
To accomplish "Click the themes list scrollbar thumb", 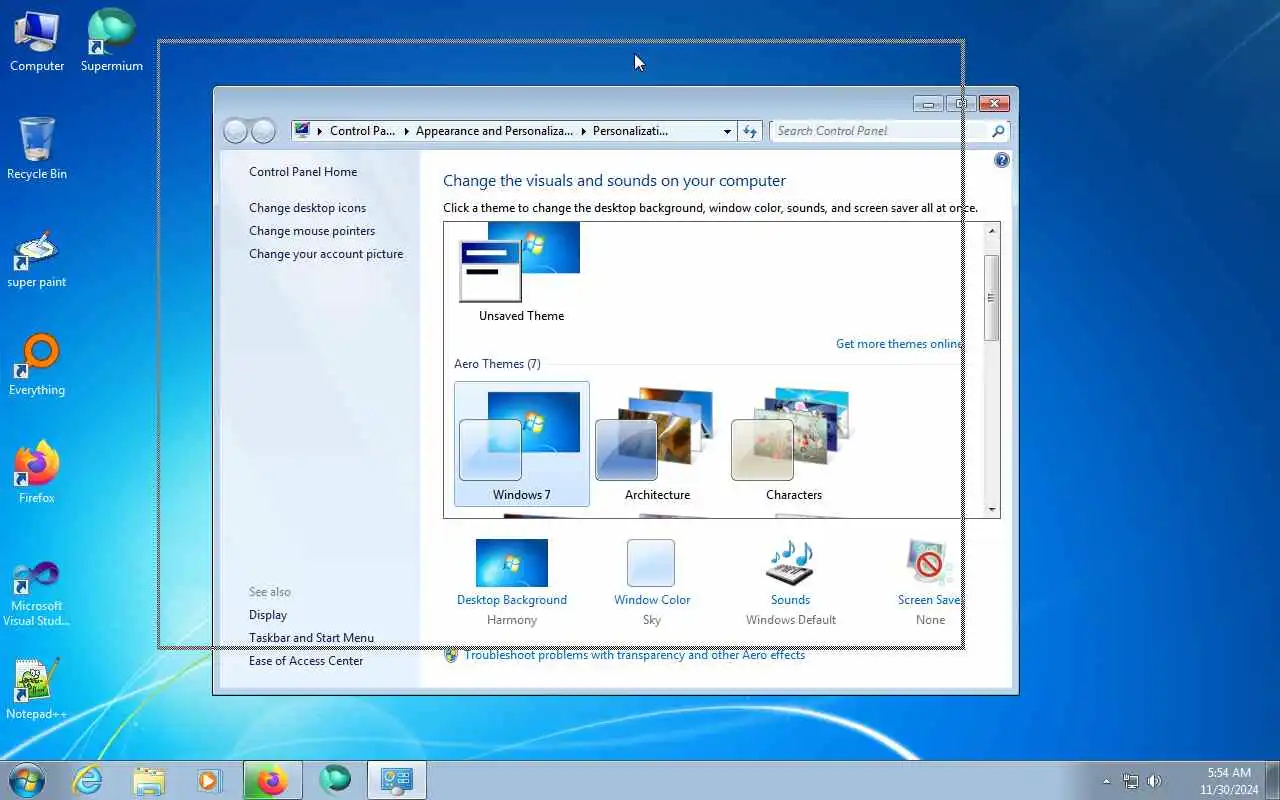I will coord(992,297).
